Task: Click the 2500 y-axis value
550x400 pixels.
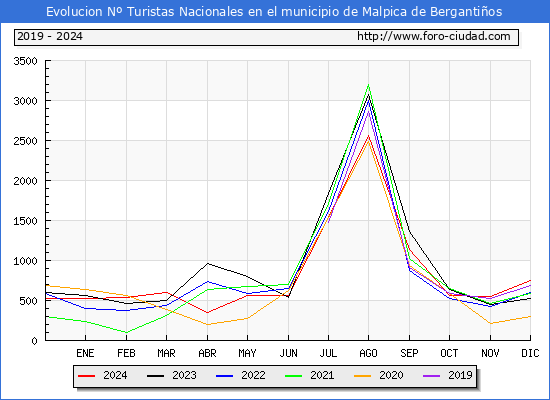Action: (25, 141)
